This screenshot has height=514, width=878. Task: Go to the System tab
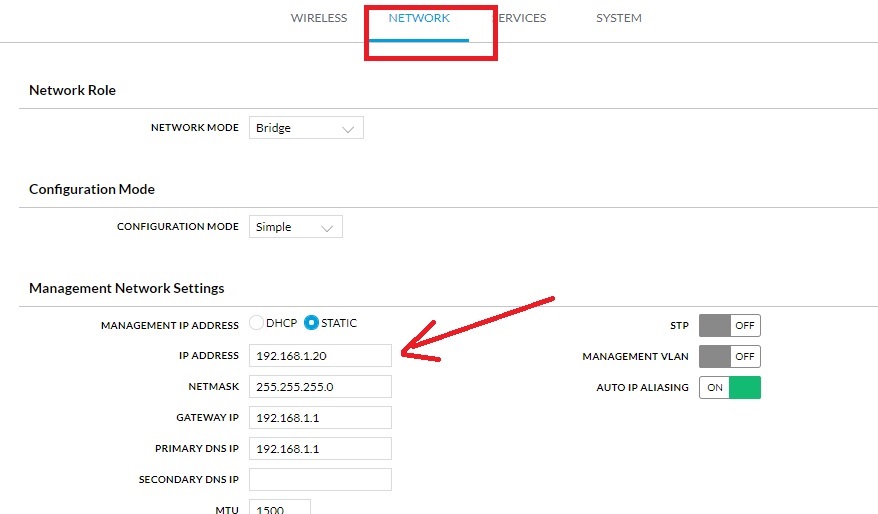click(618, 18)
